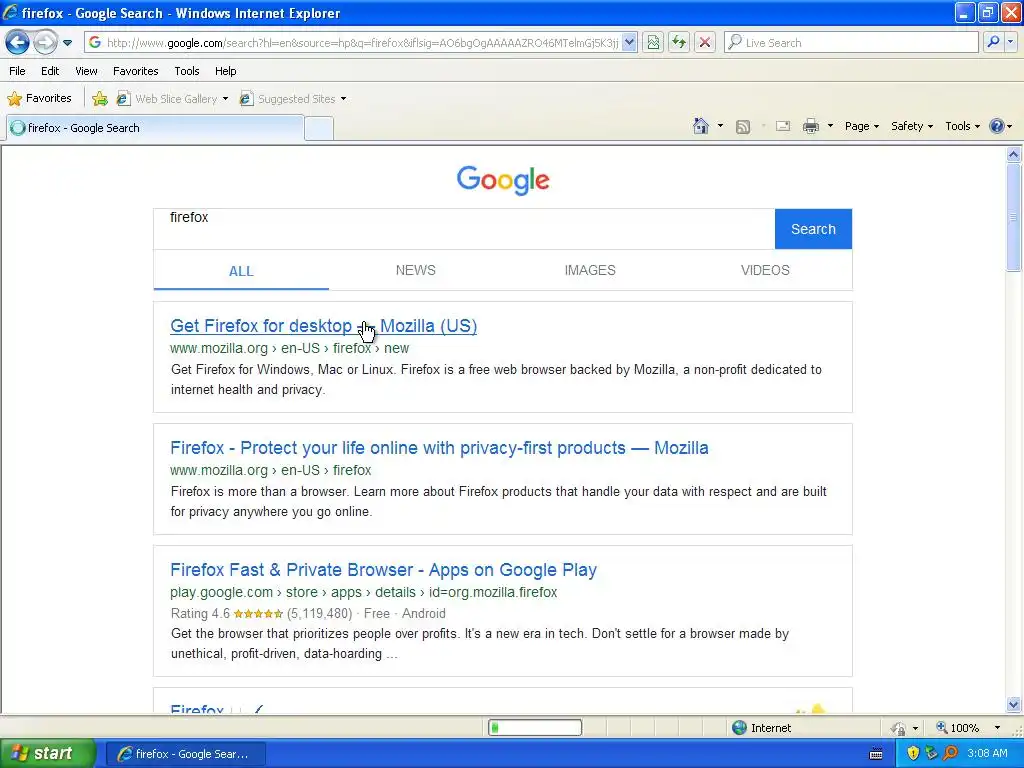1024x768 pixels.
Task: Click the Forward navigation arrow
Action: 44,43
